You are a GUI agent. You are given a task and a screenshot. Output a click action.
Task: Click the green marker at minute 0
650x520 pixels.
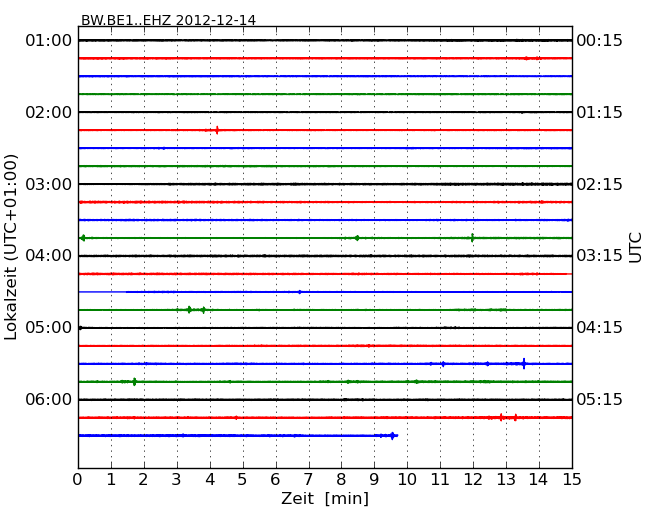coord(82,238)
